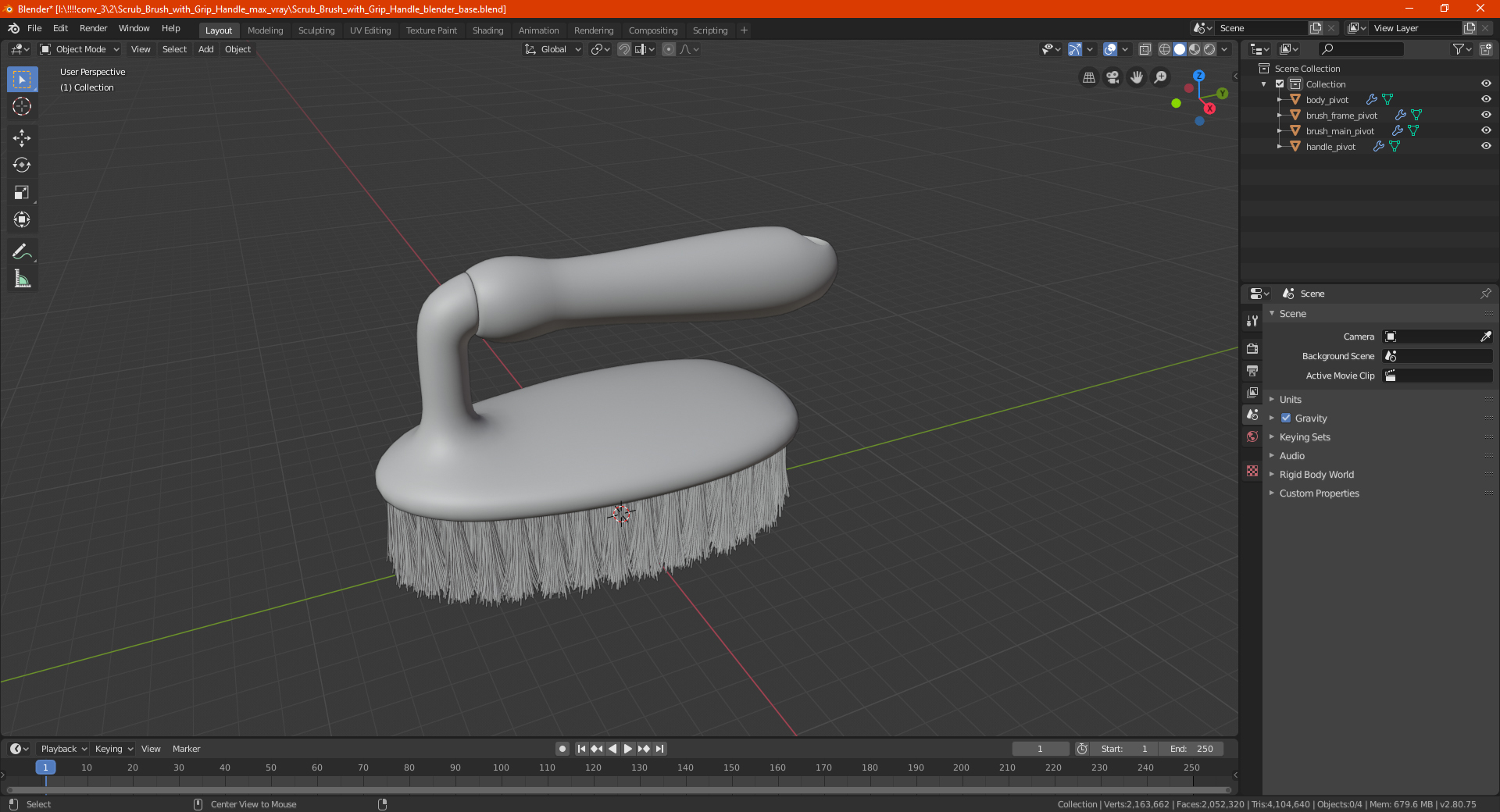
Task: Expand the Rigid Body World panel
Action: 1316,474
